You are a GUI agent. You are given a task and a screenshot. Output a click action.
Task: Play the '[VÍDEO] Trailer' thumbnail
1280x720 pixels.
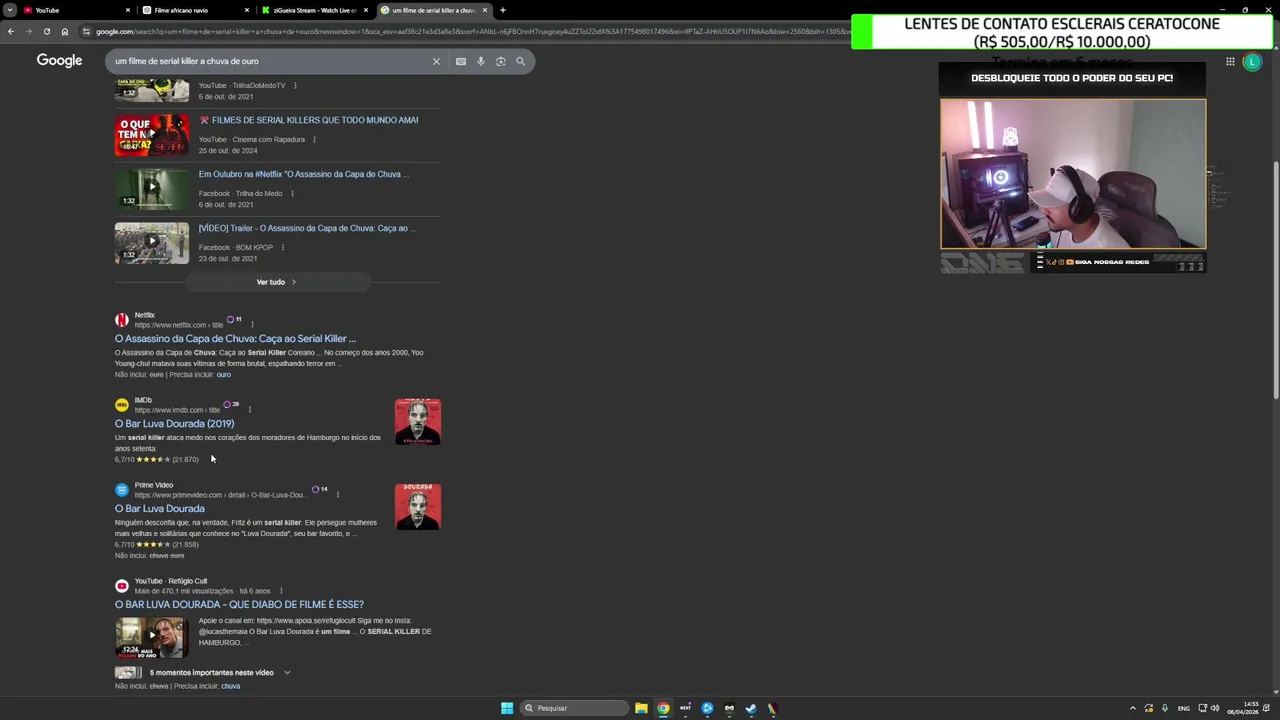click(x=152, y=243)
